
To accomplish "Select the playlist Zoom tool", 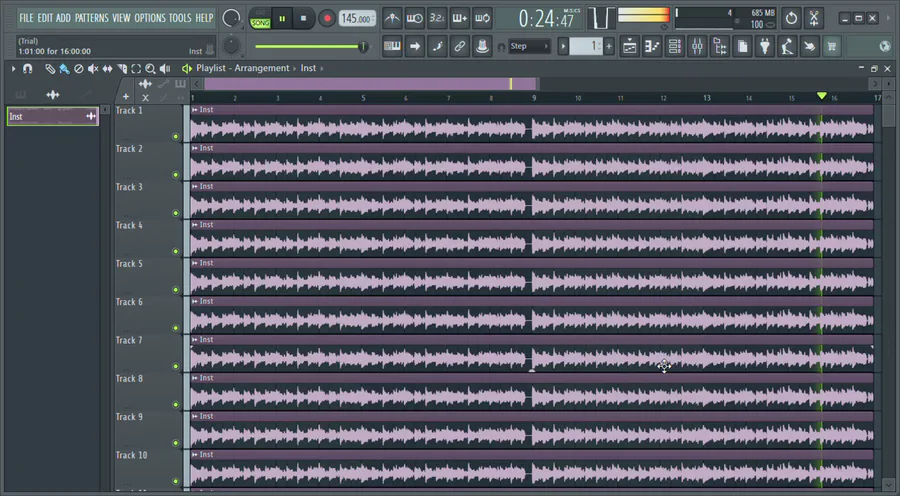I will click(150, 69).
